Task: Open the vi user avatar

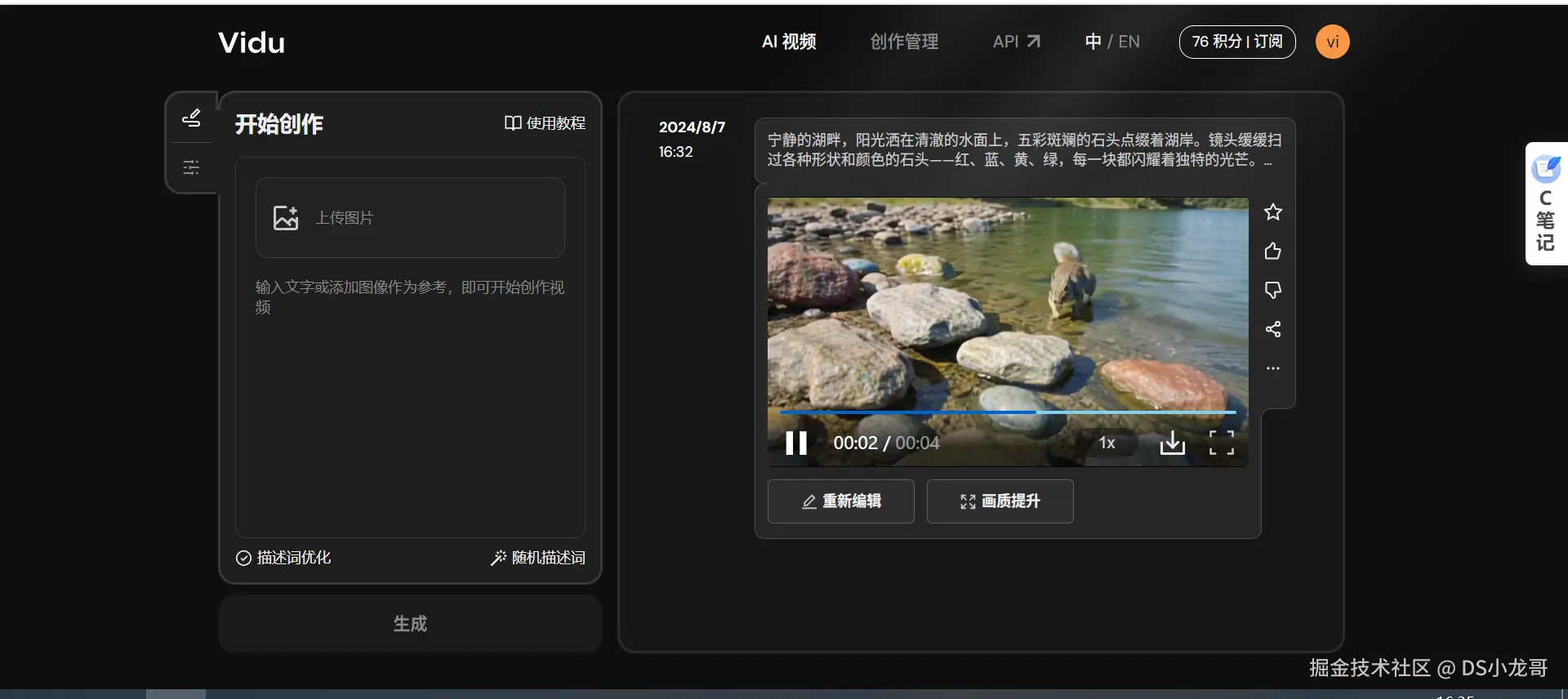Action: pyautogui.click(x=1332, y=42)
